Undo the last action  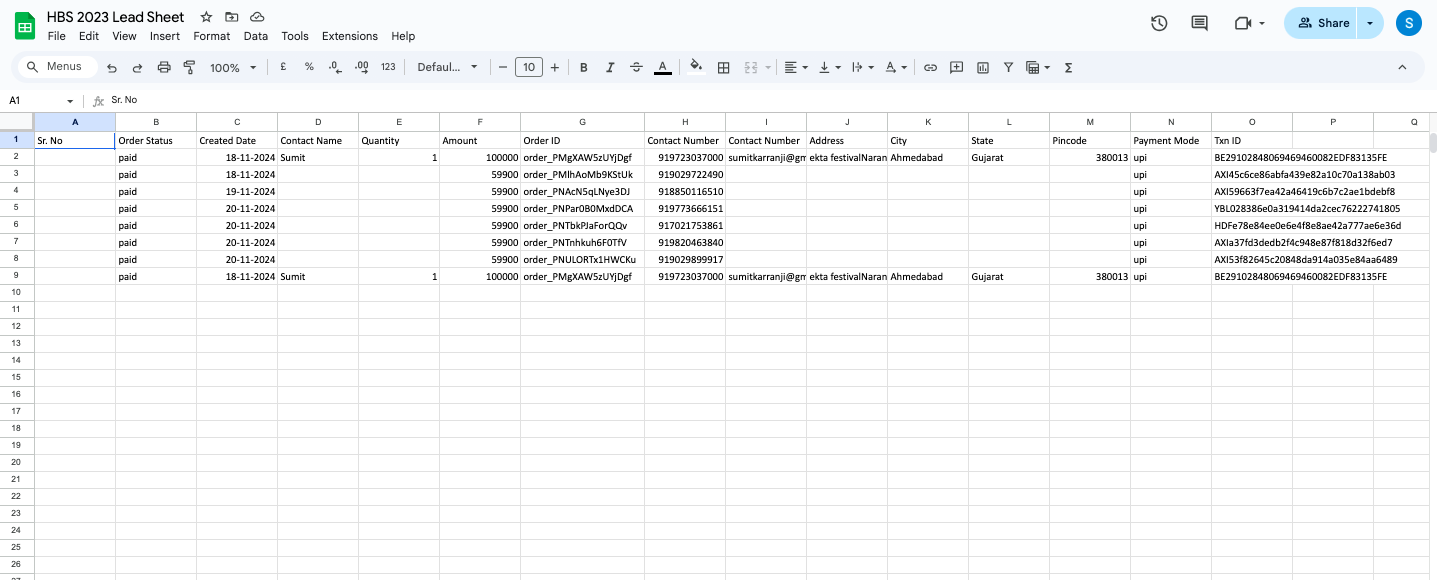click(x=112, y=67)
